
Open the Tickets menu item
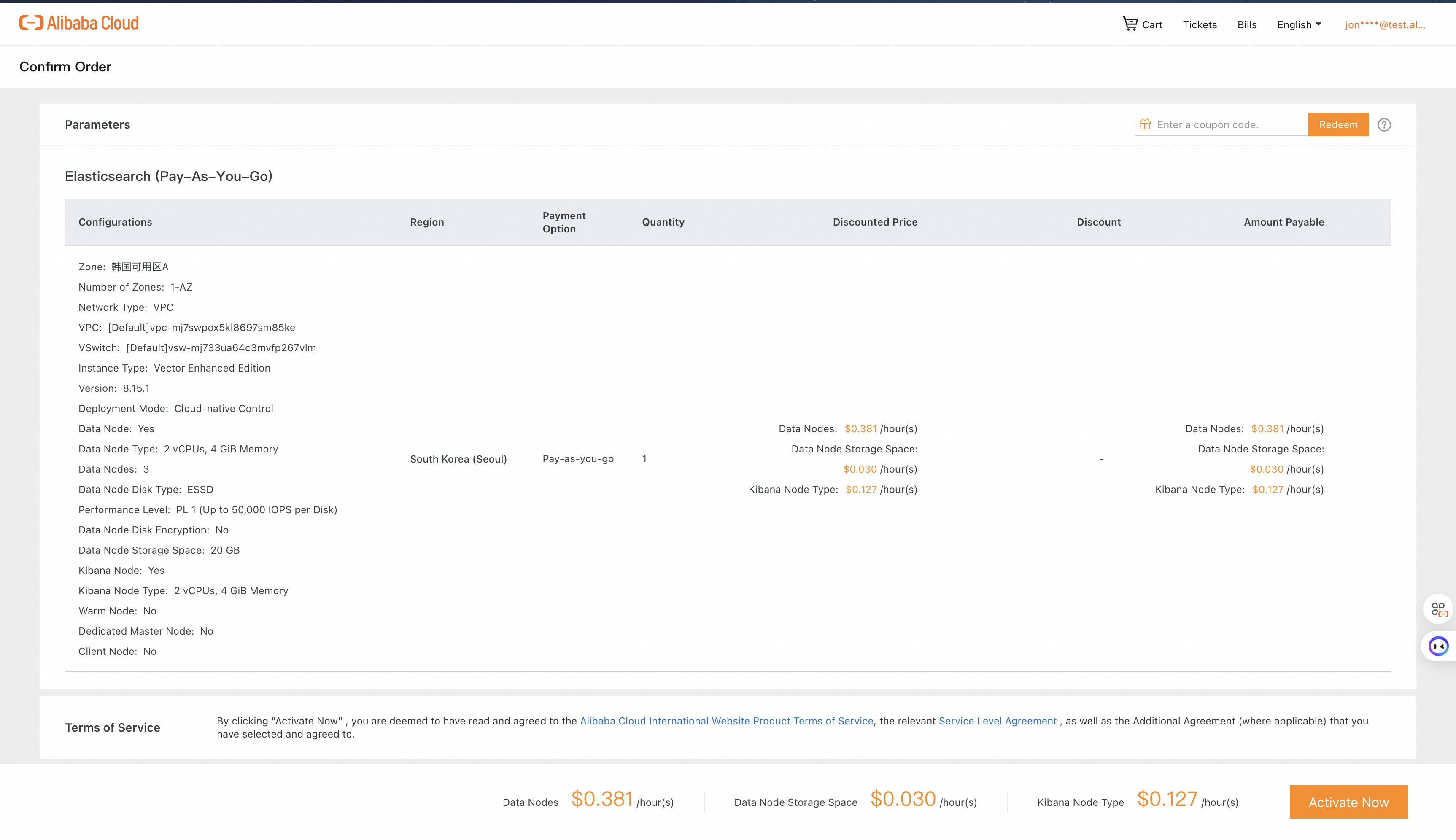[1199, 25]
